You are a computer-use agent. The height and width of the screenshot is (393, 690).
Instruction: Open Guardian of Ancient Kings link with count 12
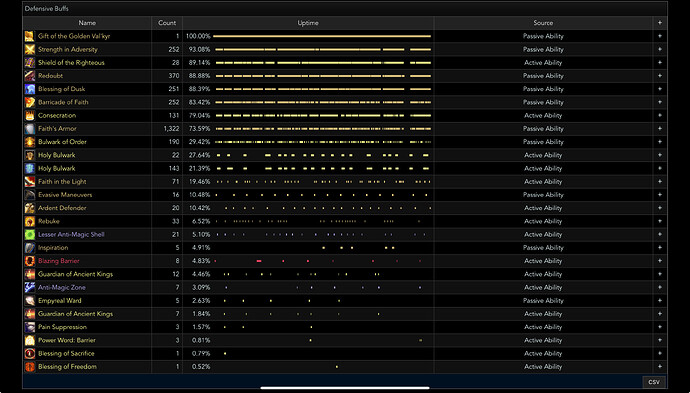pos(75,274)
